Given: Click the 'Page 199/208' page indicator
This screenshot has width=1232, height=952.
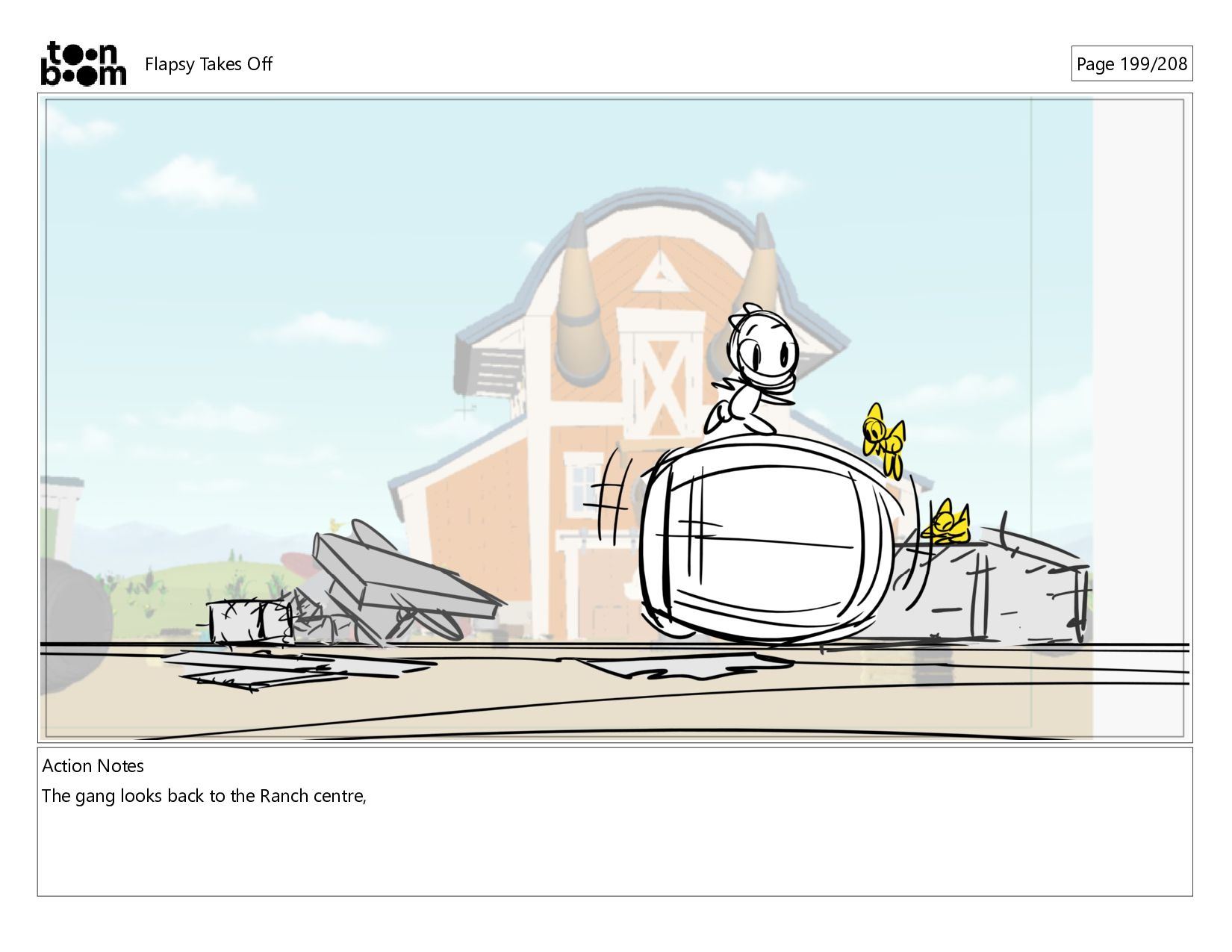Looking at the screenshot, I should click(x=1131, y=63).
